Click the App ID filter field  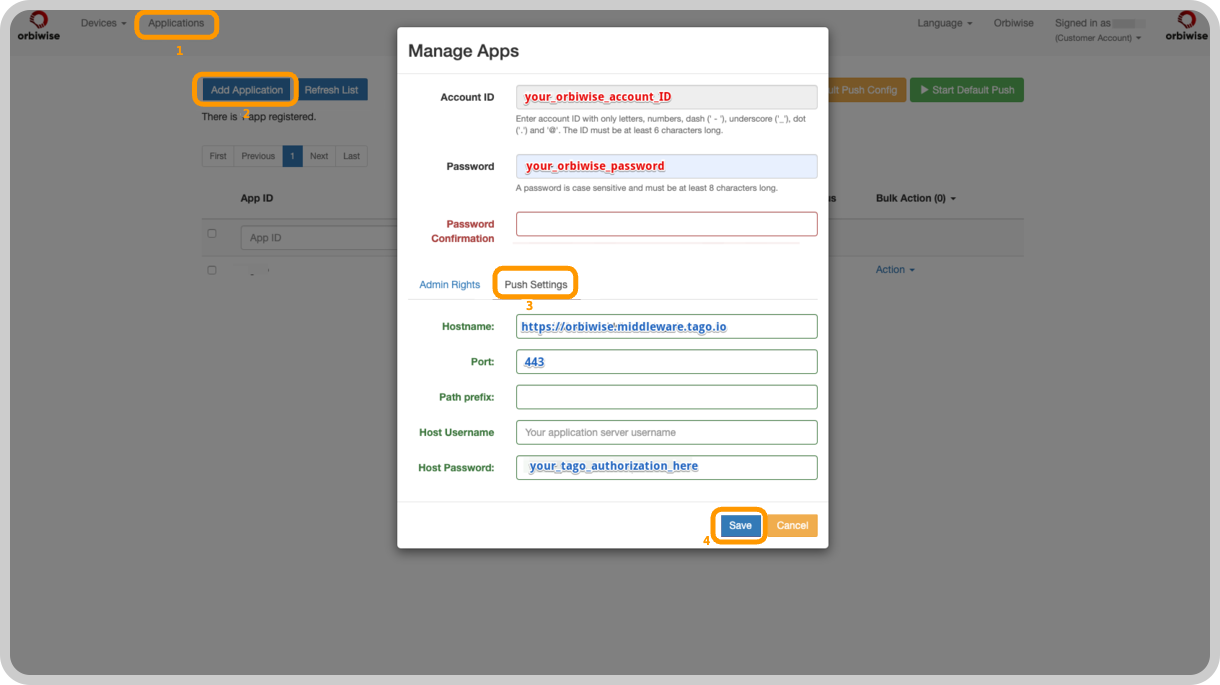point(319,238)
